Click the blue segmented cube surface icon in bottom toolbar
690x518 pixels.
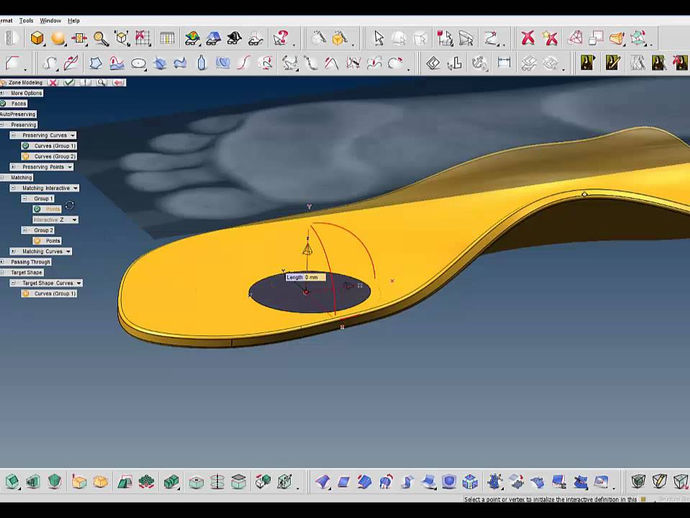pyautogui.click(x=470, y=481)
